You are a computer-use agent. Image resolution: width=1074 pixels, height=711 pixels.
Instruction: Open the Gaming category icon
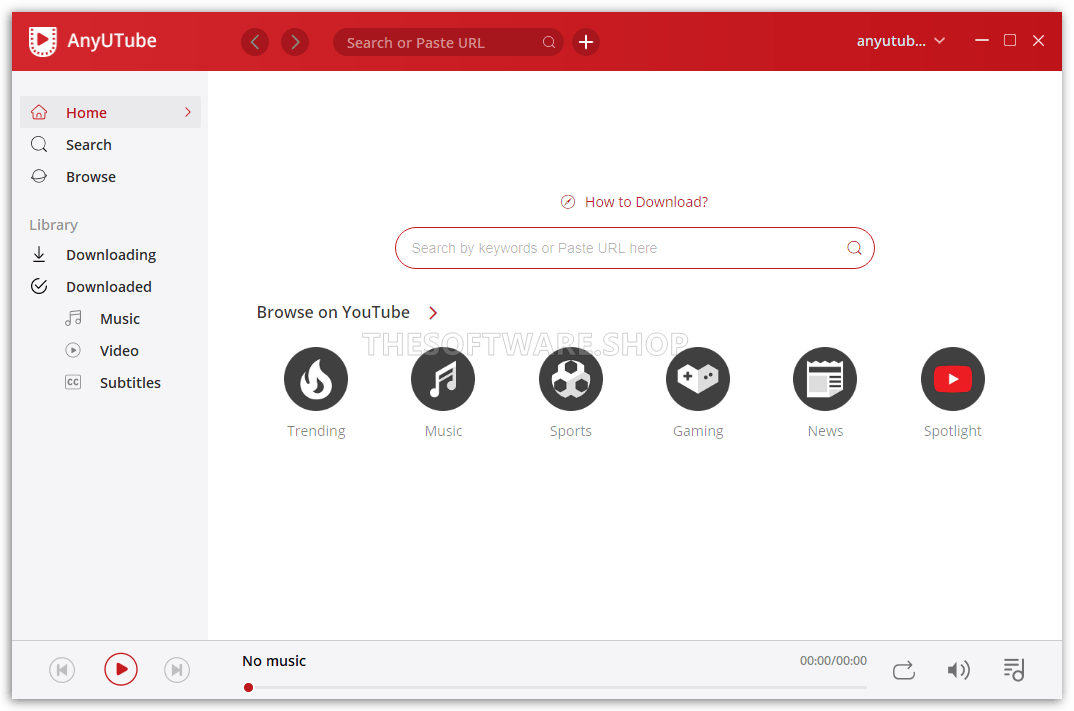698,379
